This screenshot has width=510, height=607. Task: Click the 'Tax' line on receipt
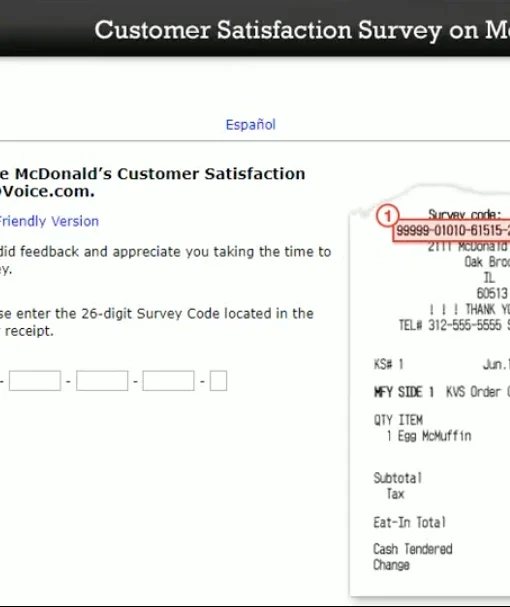[x=395, y=494]
